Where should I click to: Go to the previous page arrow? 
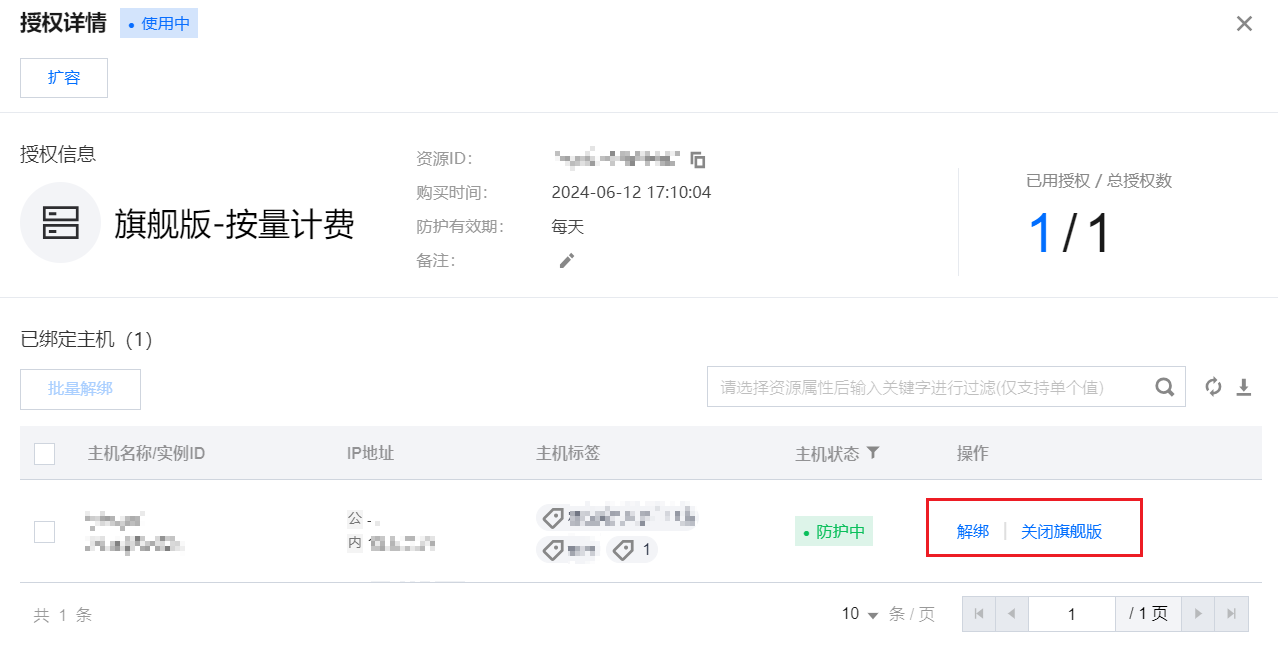tap(1012, 614)
